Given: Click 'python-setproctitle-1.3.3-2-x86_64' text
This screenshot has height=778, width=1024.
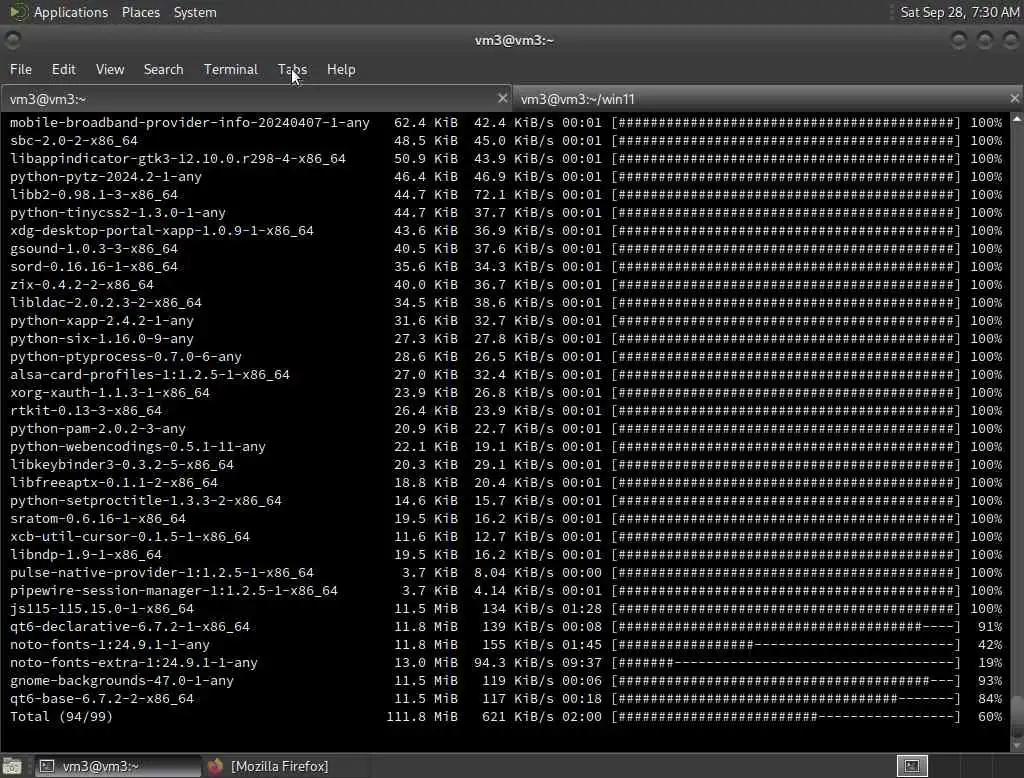Looking at the screenshot, I should click(x=146, y=501).
